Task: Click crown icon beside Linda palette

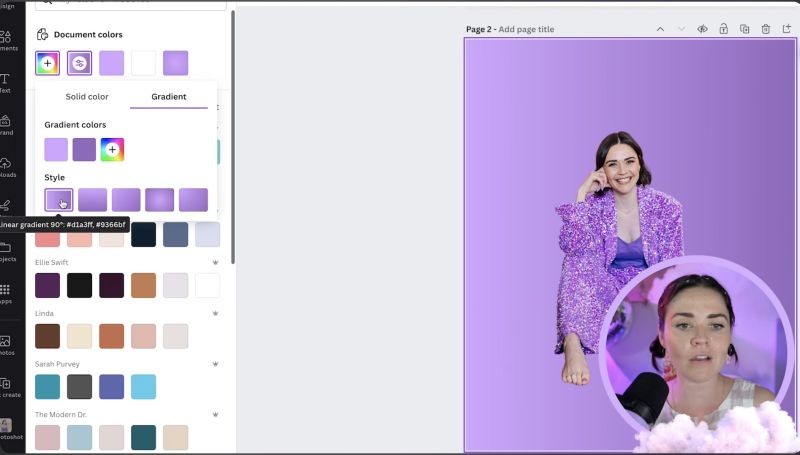Action: coord(215,313)
